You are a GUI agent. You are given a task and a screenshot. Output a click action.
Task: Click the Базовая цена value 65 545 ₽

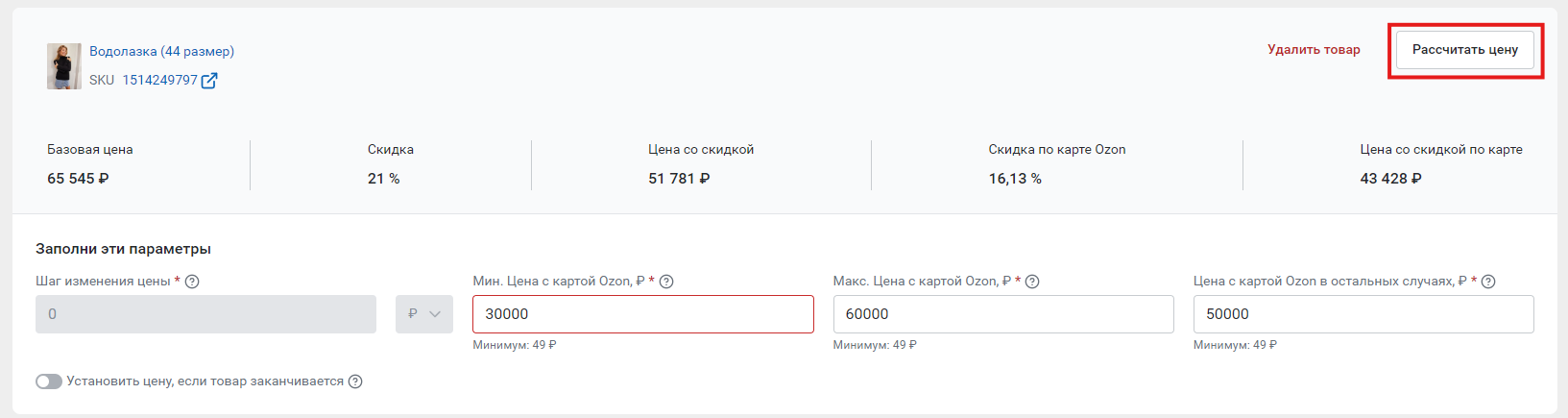point(78,179)
